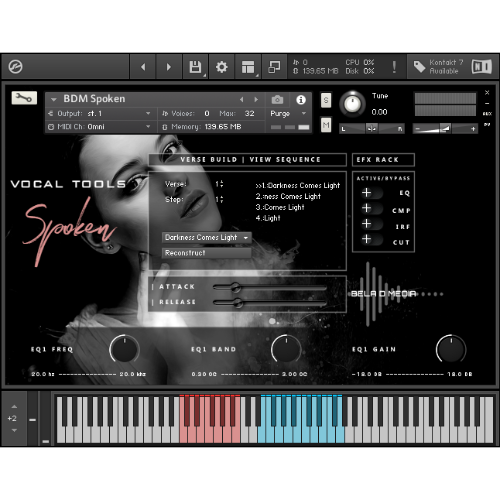Click the Tune knob
Image resolution: width=500 pixels, height=500 pixels.
[x=352, y=104]
